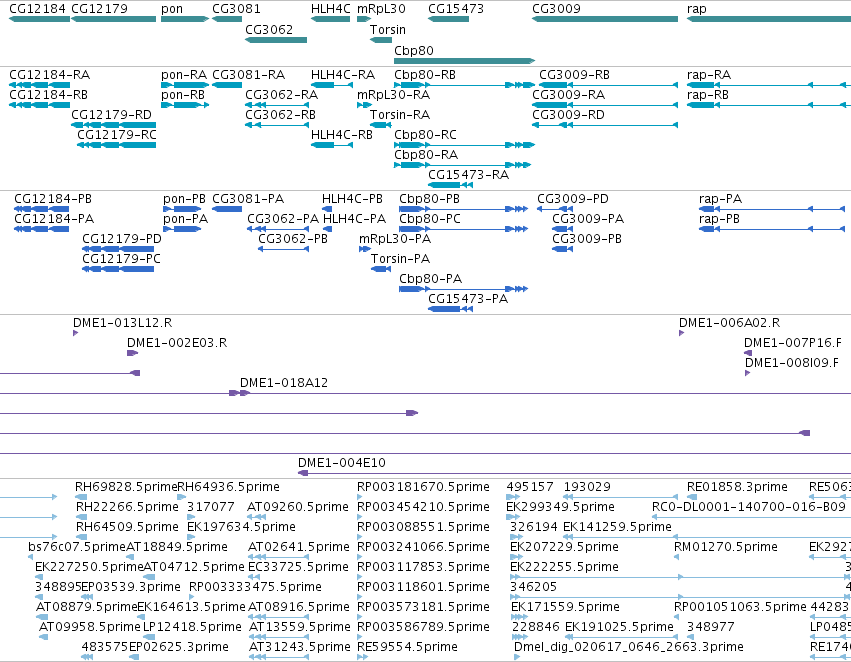Click transcript CG12179-RC
Screen dimensions: 851x662
tap(117, 145)
